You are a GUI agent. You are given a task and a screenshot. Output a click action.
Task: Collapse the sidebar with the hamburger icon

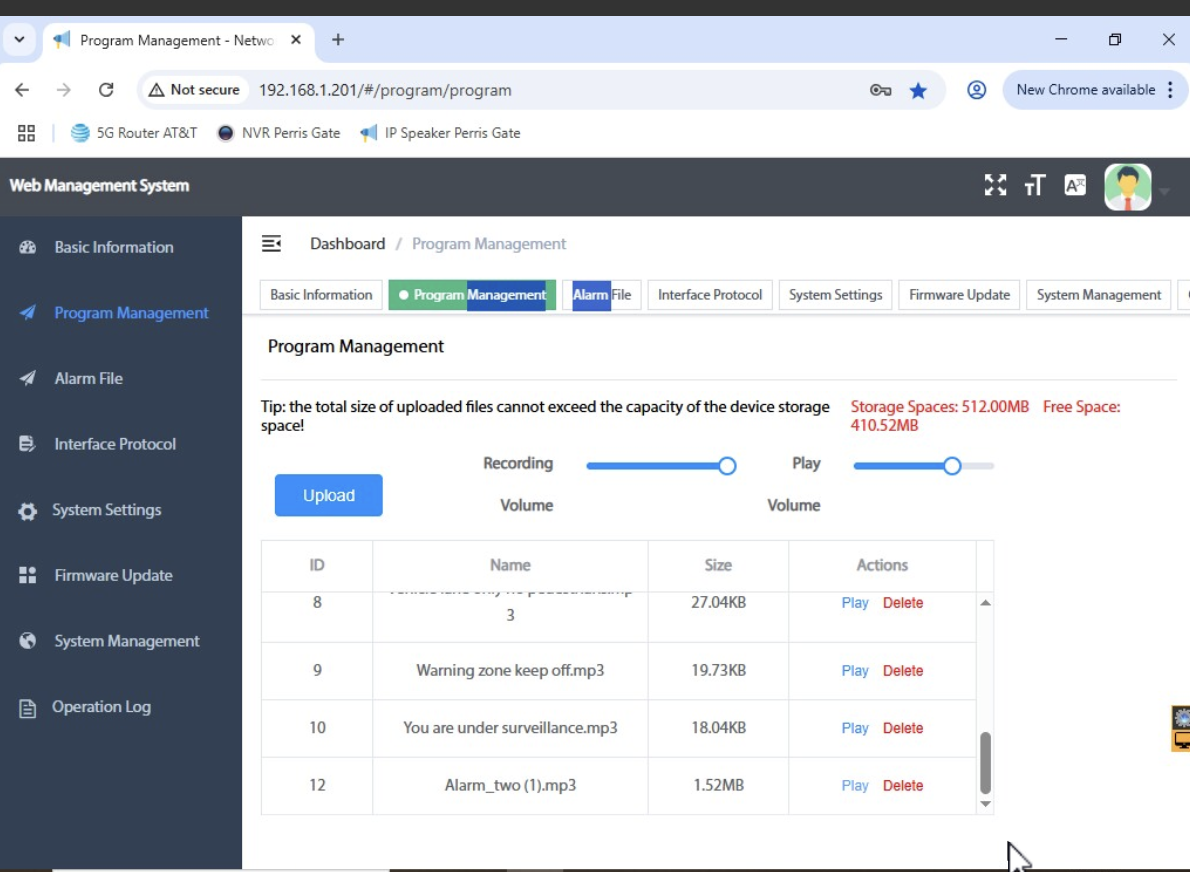click(271, 244)
